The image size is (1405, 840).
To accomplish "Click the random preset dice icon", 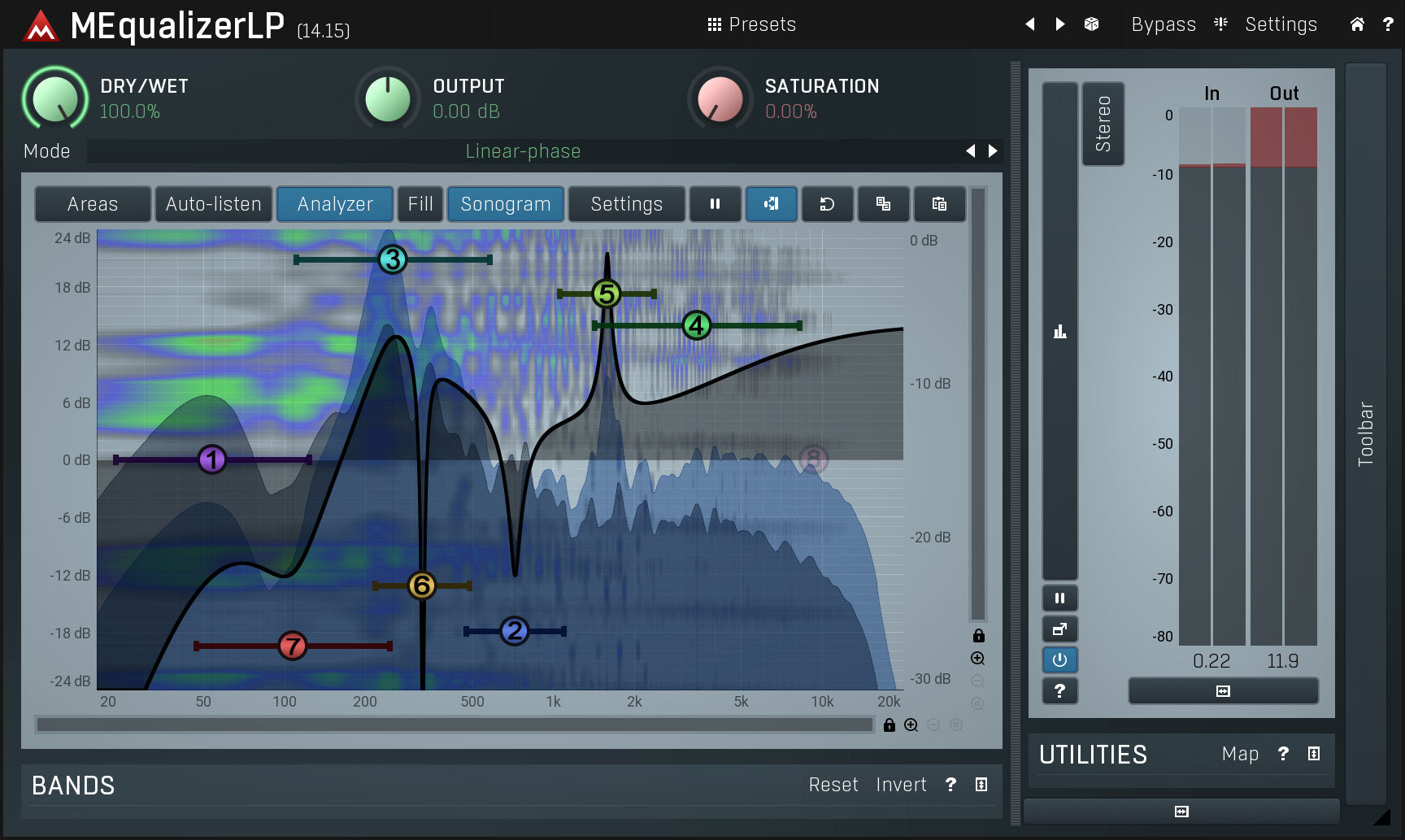I will tap(1091, 24).
